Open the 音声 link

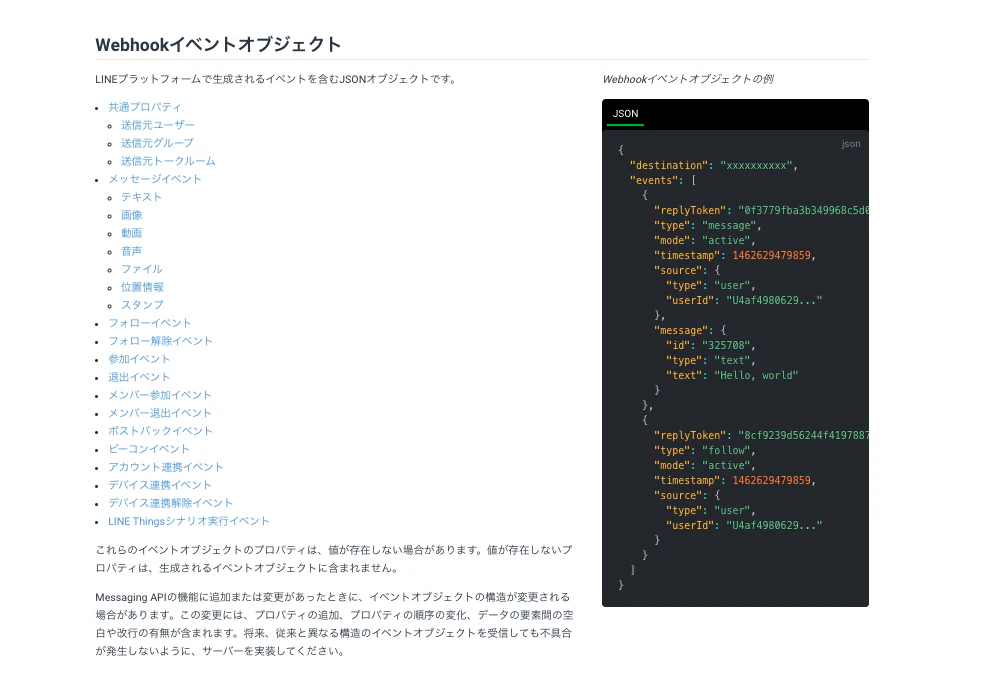point(131,251)
